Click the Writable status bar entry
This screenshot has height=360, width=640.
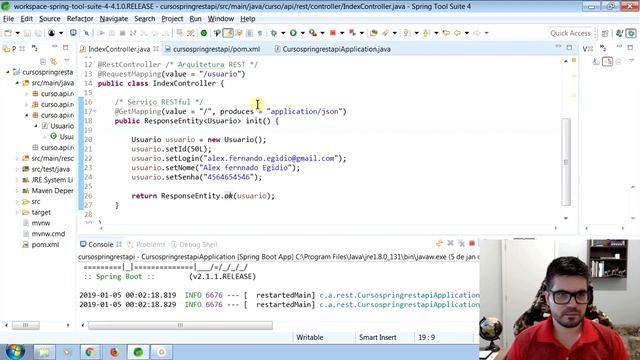(310, 338)
